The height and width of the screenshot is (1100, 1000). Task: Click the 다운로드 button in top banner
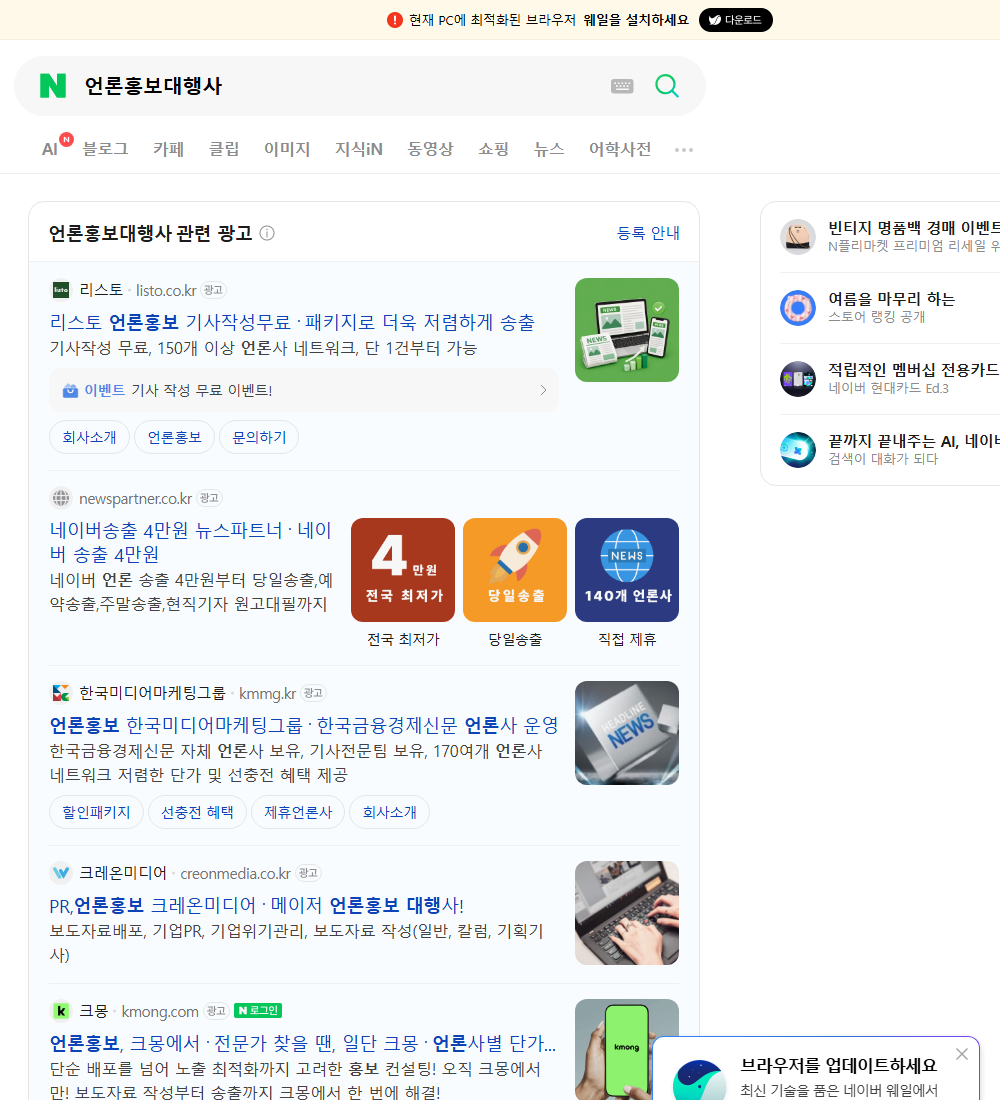735,20
